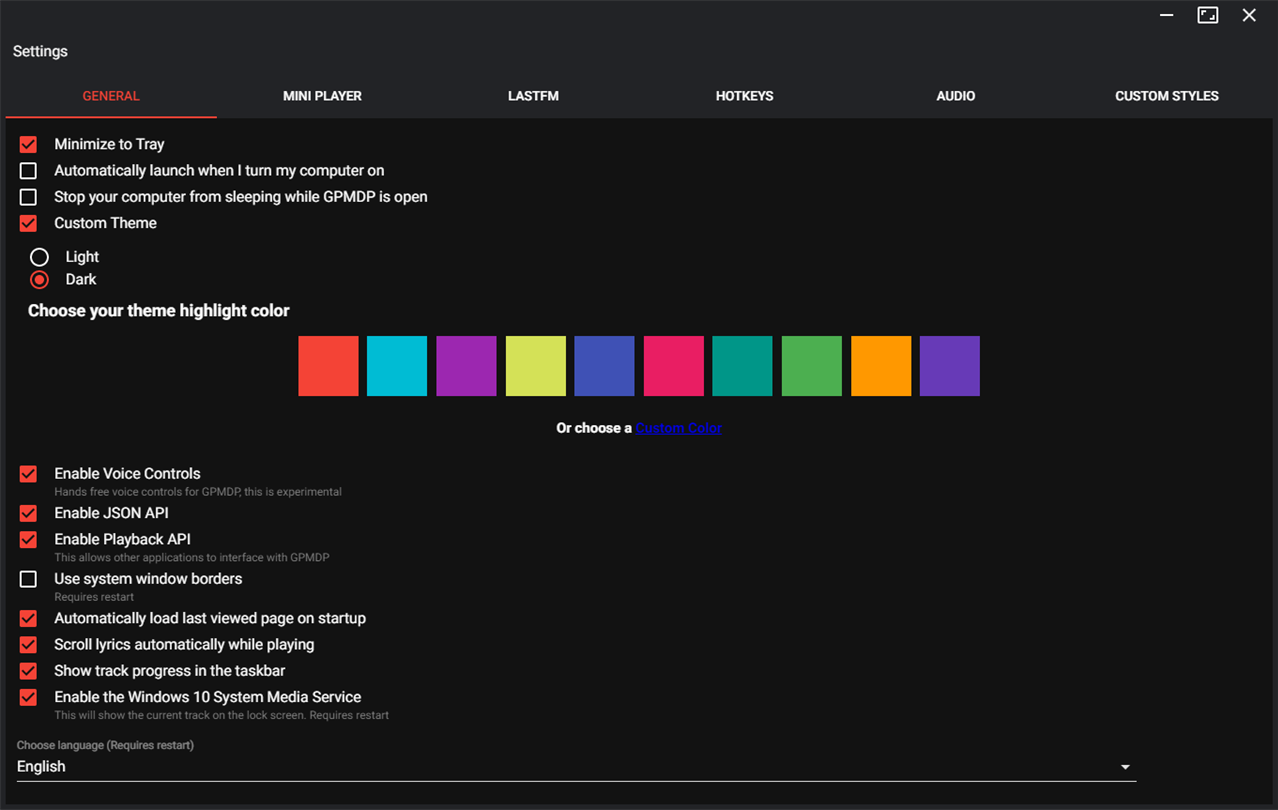Close the Settings window
Screen dimensions: 1278x810
tap(1249, 15)
